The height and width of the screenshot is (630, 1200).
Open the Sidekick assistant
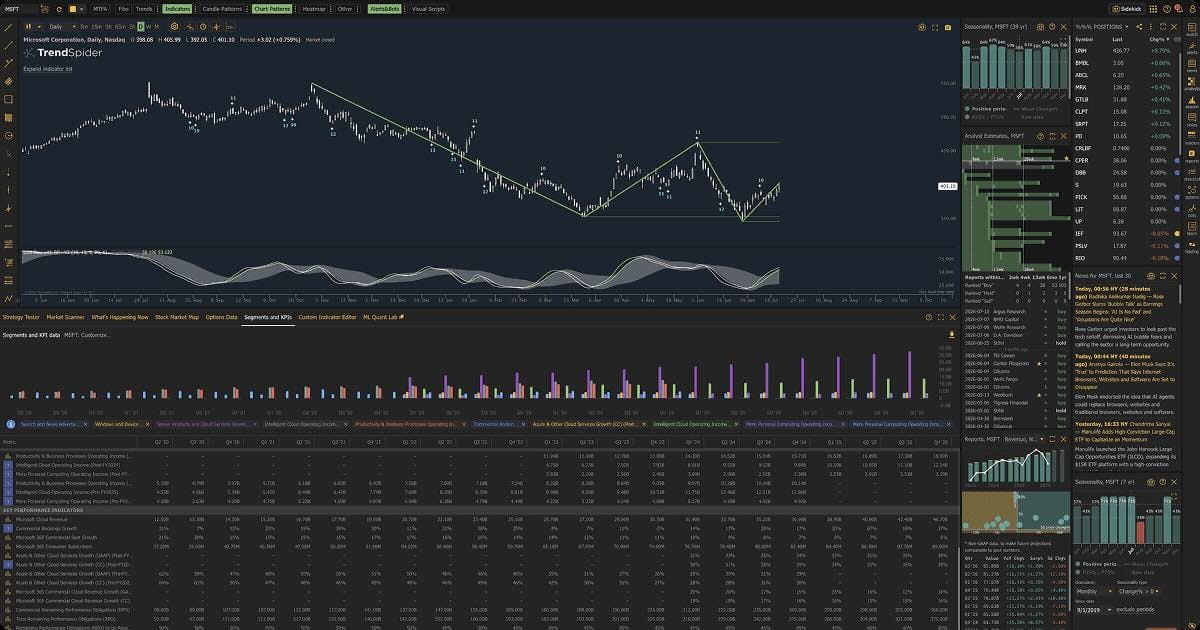tap(1127, 8)
